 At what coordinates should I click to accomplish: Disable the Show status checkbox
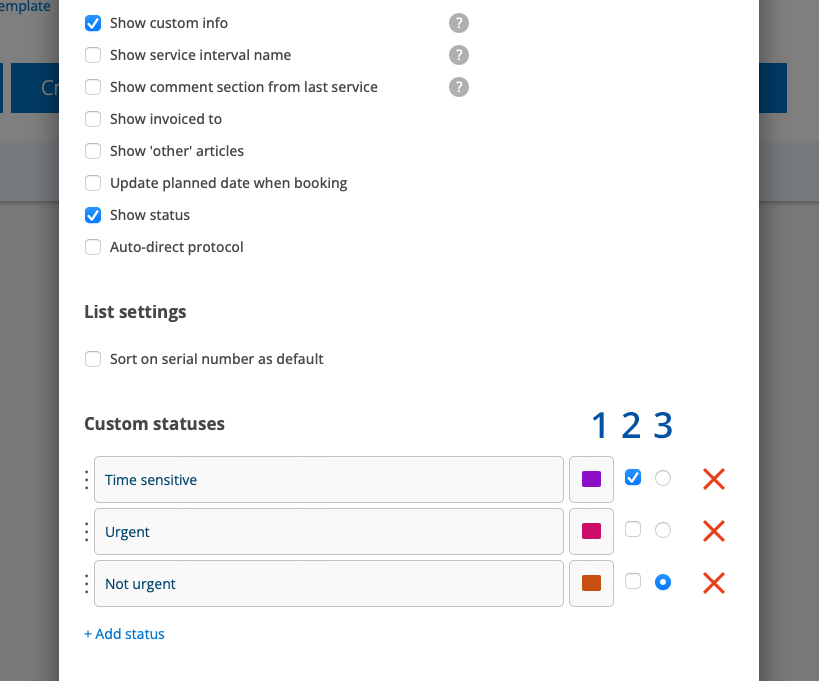tap(93, 215)
